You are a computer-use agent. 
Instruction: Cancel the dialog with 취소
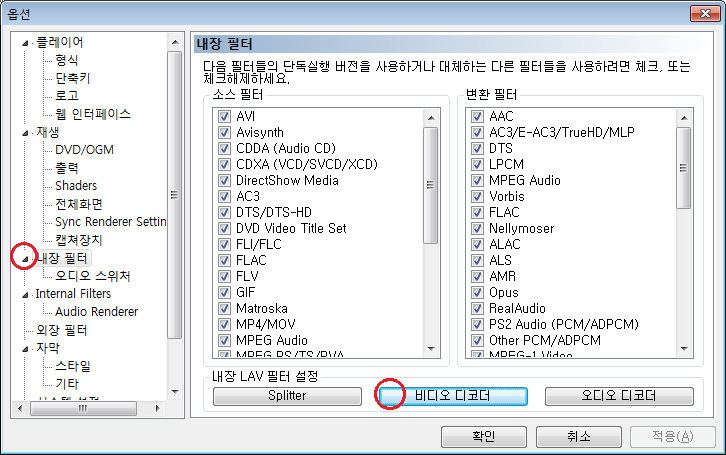coord(579,436)
